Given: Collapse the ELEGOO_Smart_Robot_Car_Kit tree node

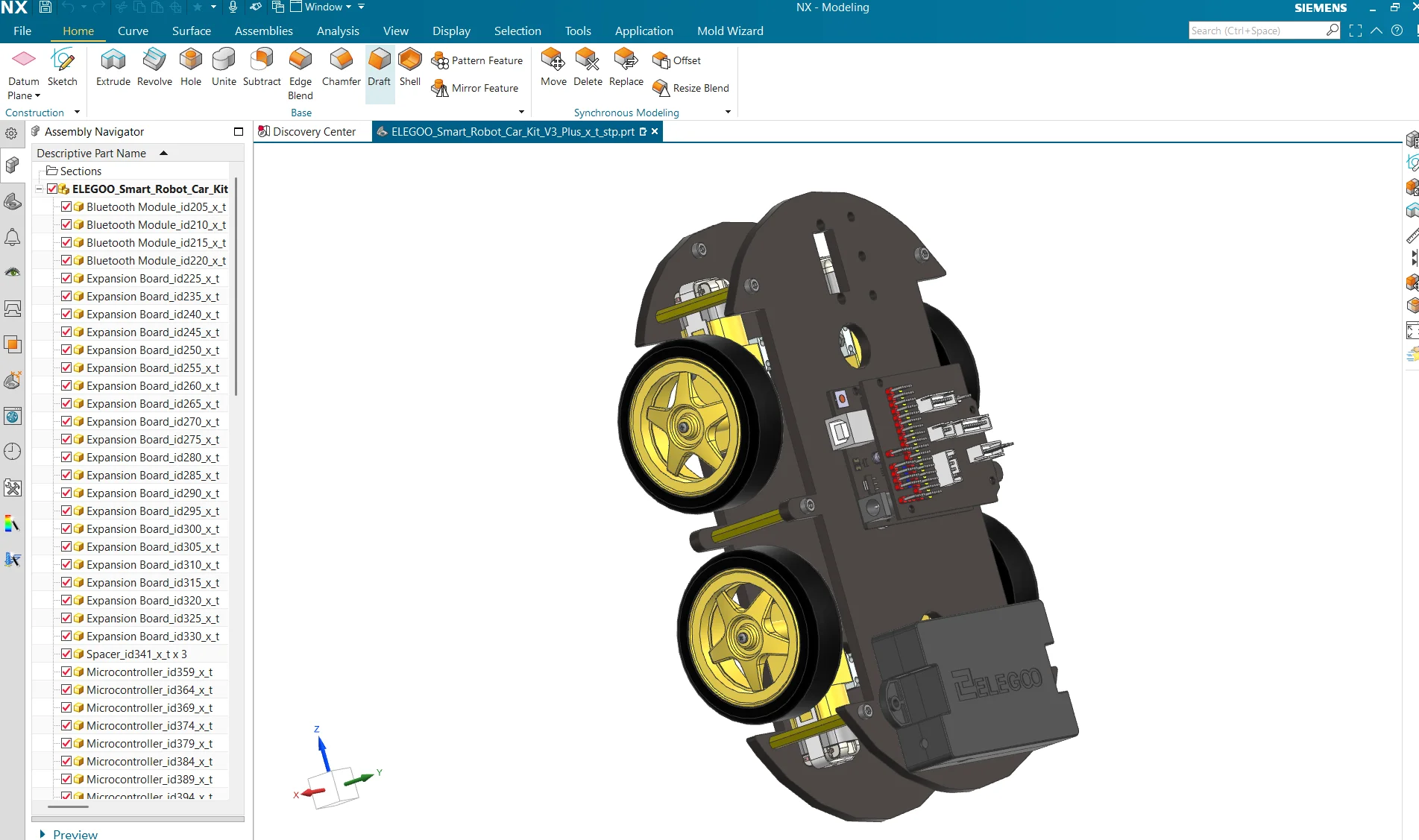Looking at the screenshot, I should point(40,189).
